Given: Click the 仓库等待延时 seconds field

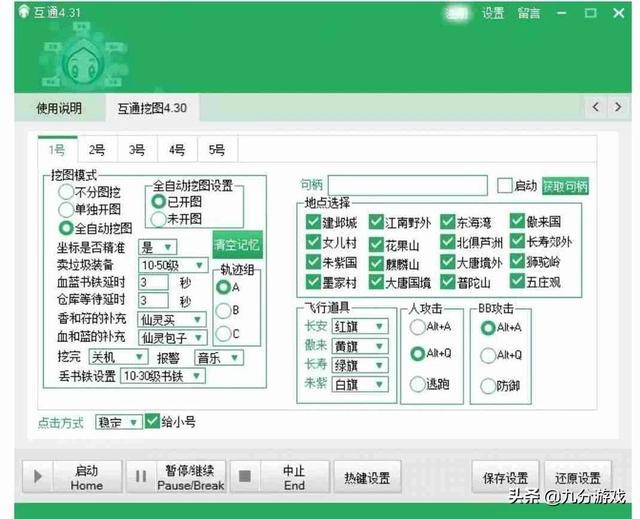Looking at the screenshot, I should pos(153,301).
